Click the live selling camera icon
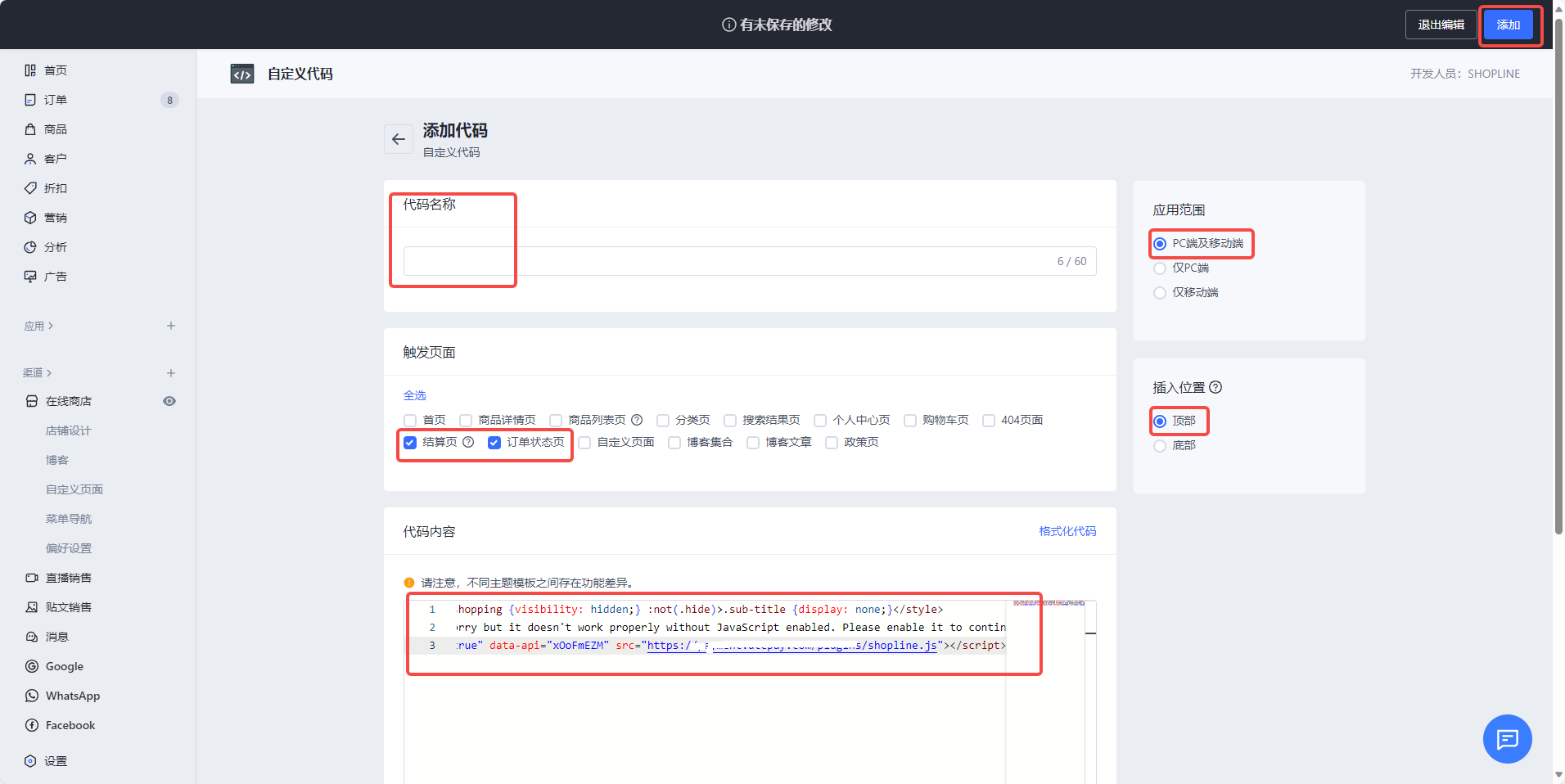The image size is (1565, 784). click(32, 578)
